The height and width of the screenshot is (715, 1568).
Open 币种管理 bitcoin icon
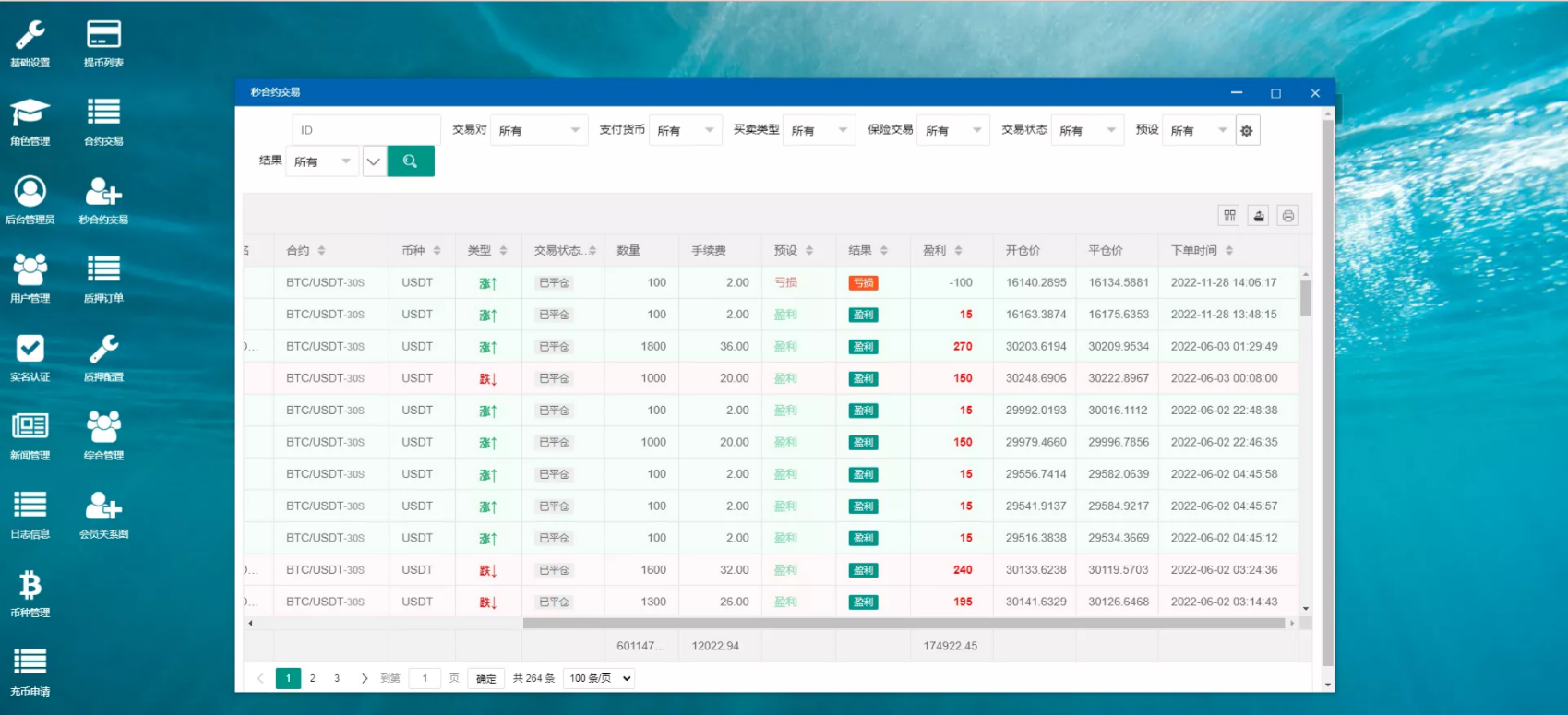30,586
